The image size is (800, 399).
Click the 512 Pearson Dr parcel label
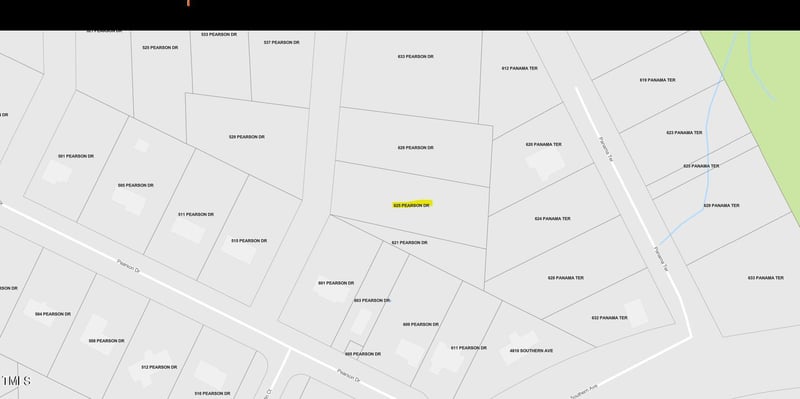[x=159, y=367]
